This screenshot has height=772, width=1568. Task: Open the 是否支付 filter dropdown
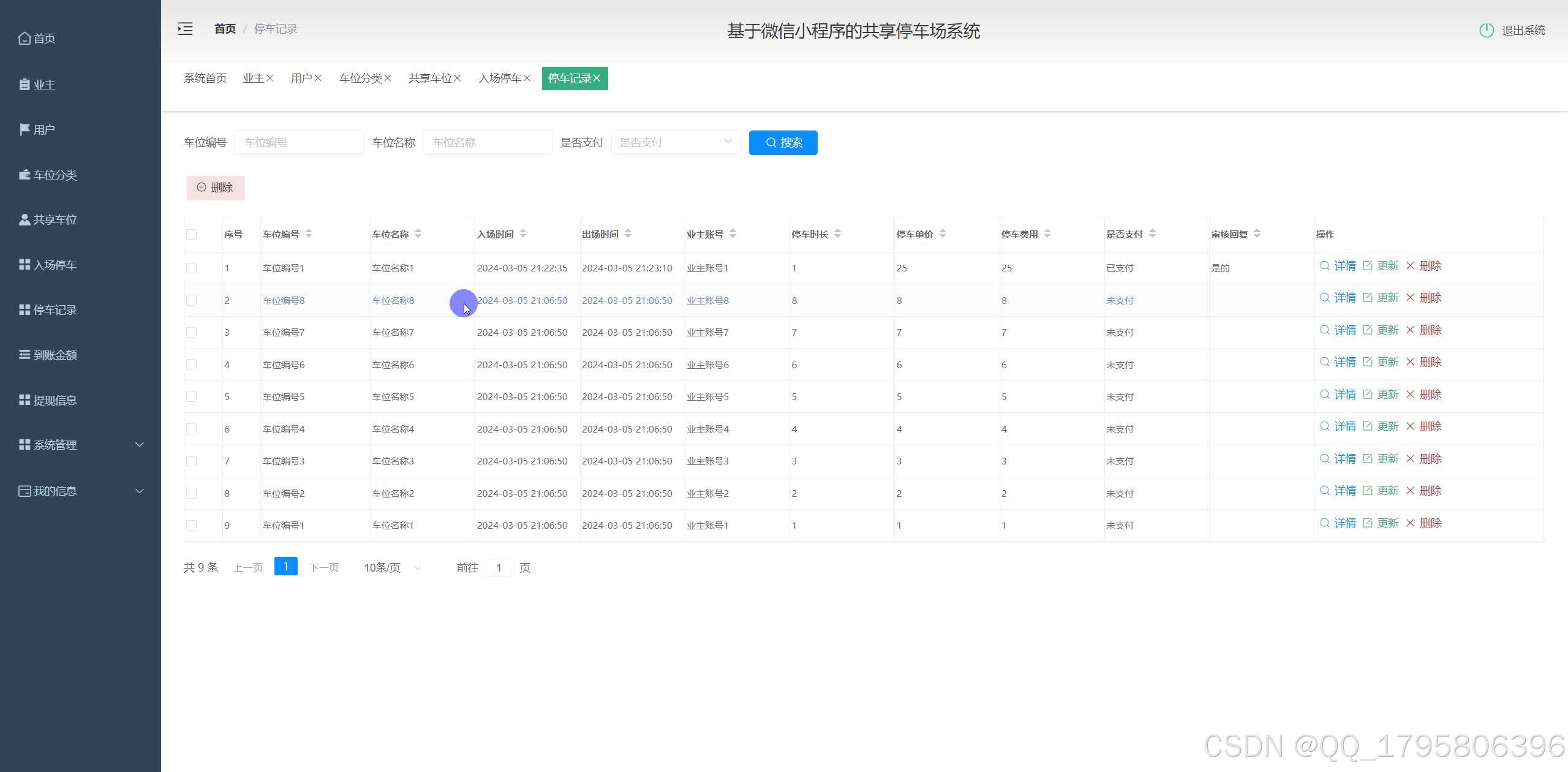(x=676, y=143)
